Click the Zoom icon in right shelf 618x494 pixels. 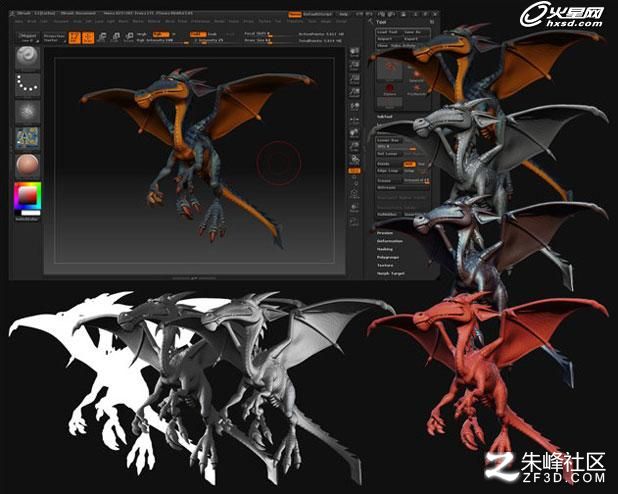point(354,65)
